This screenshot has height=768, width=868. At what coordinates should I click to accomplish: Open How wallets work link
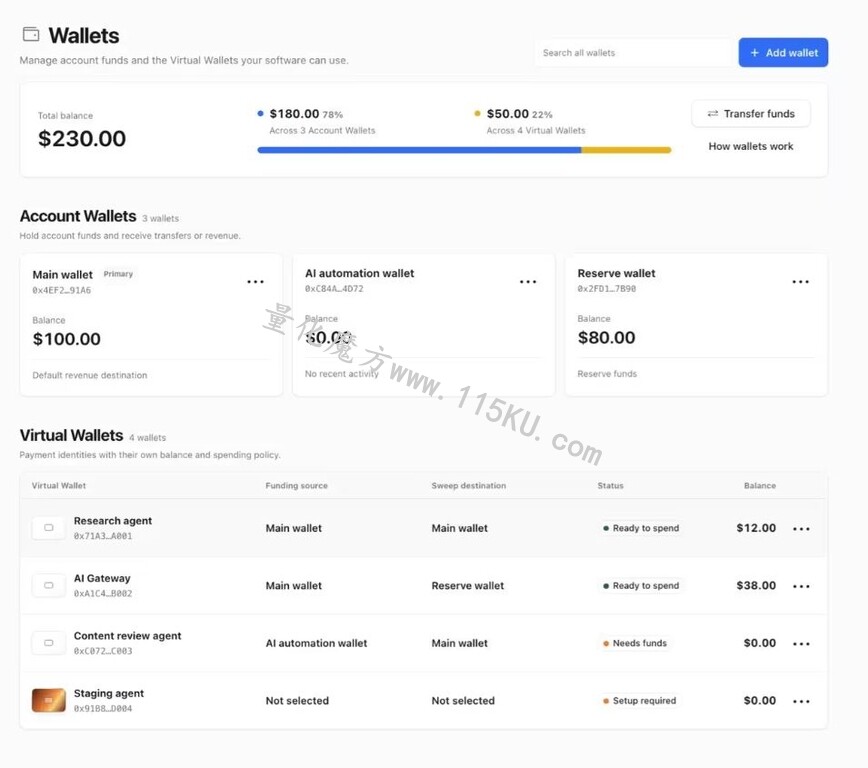tap(751, 146)
